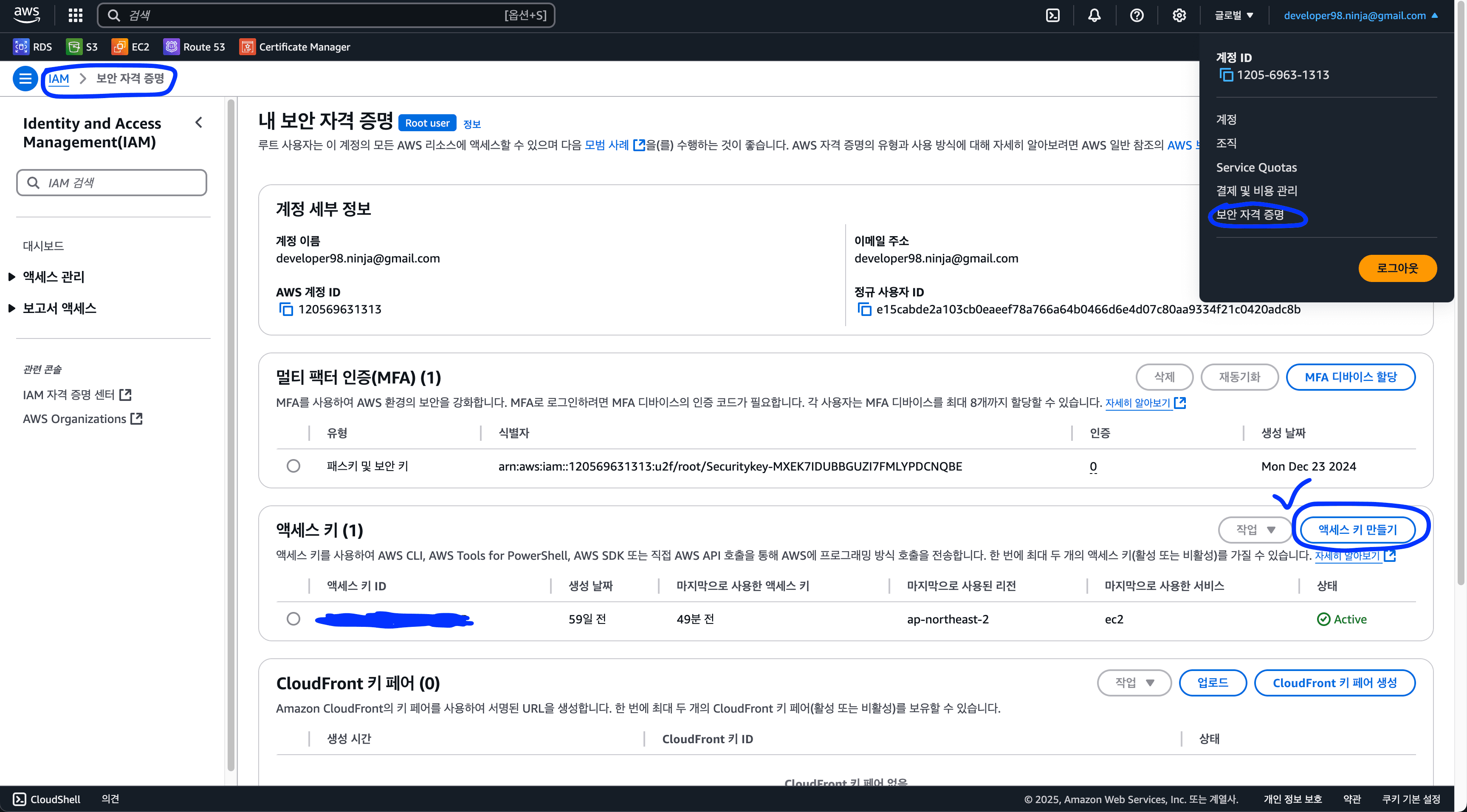Toggle the side navigation hamburger button
The height and width of the screenshot is (812, 1467).
coord(25,78)
